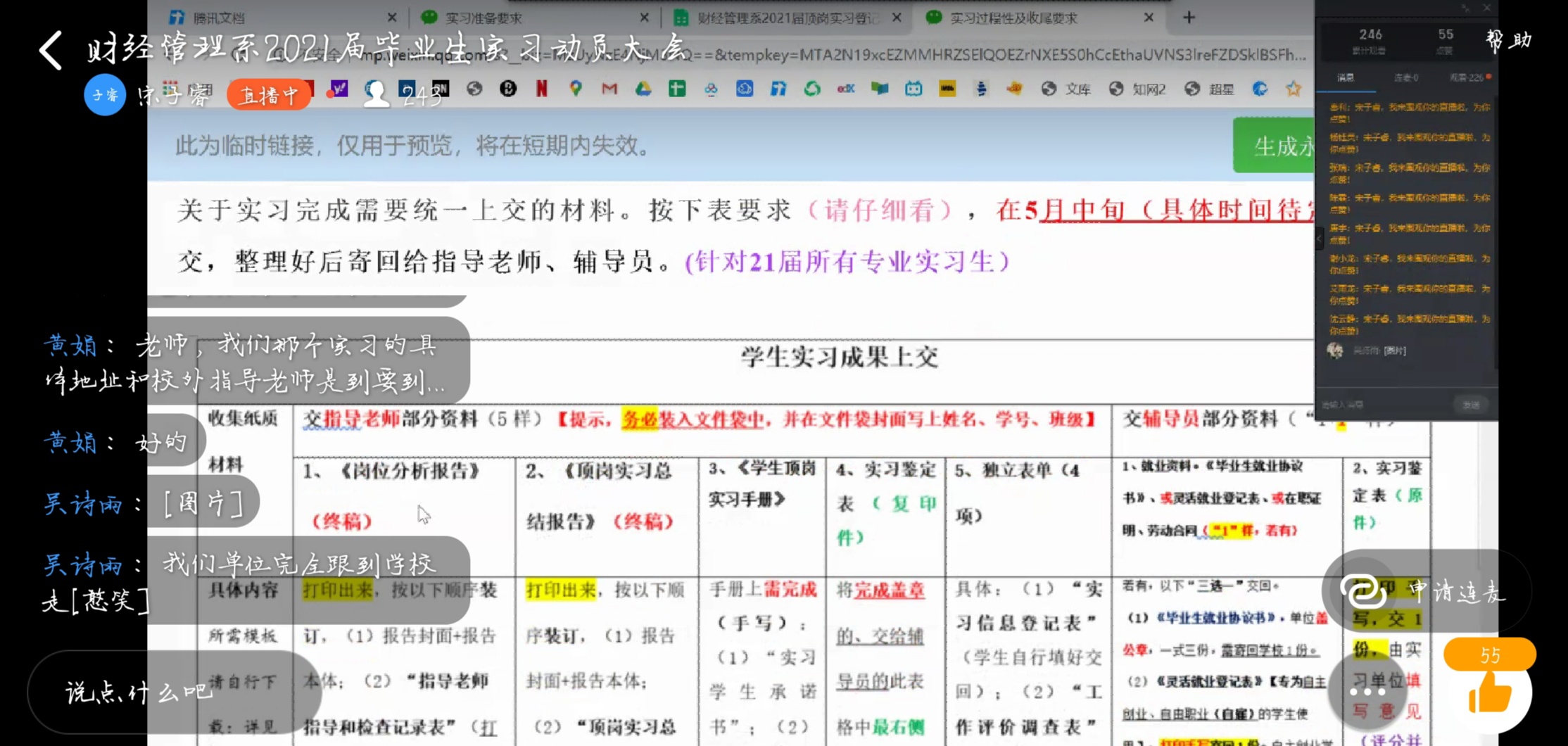Switch to the 实习准备要求 browser tab
Image resolution: width=1568 pixels, height=746 pixels.
point(533,18)
